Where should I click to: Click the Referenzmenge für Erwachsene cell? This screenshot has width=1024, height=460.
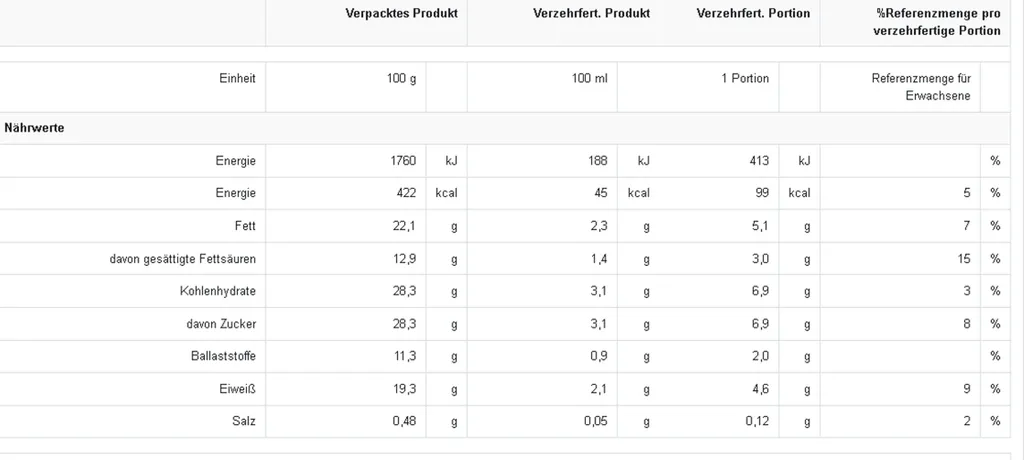point(921,87)
